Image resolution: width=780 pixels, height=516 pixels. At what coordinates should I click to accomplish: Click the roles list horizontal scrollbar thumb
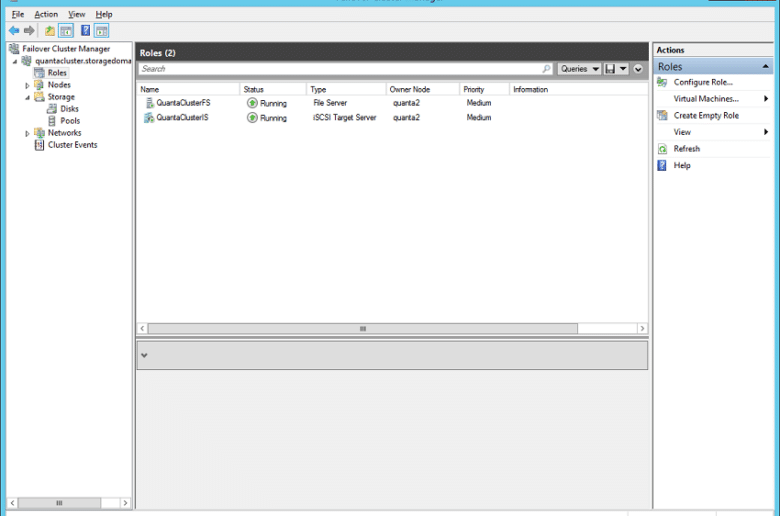click(363, 328)
